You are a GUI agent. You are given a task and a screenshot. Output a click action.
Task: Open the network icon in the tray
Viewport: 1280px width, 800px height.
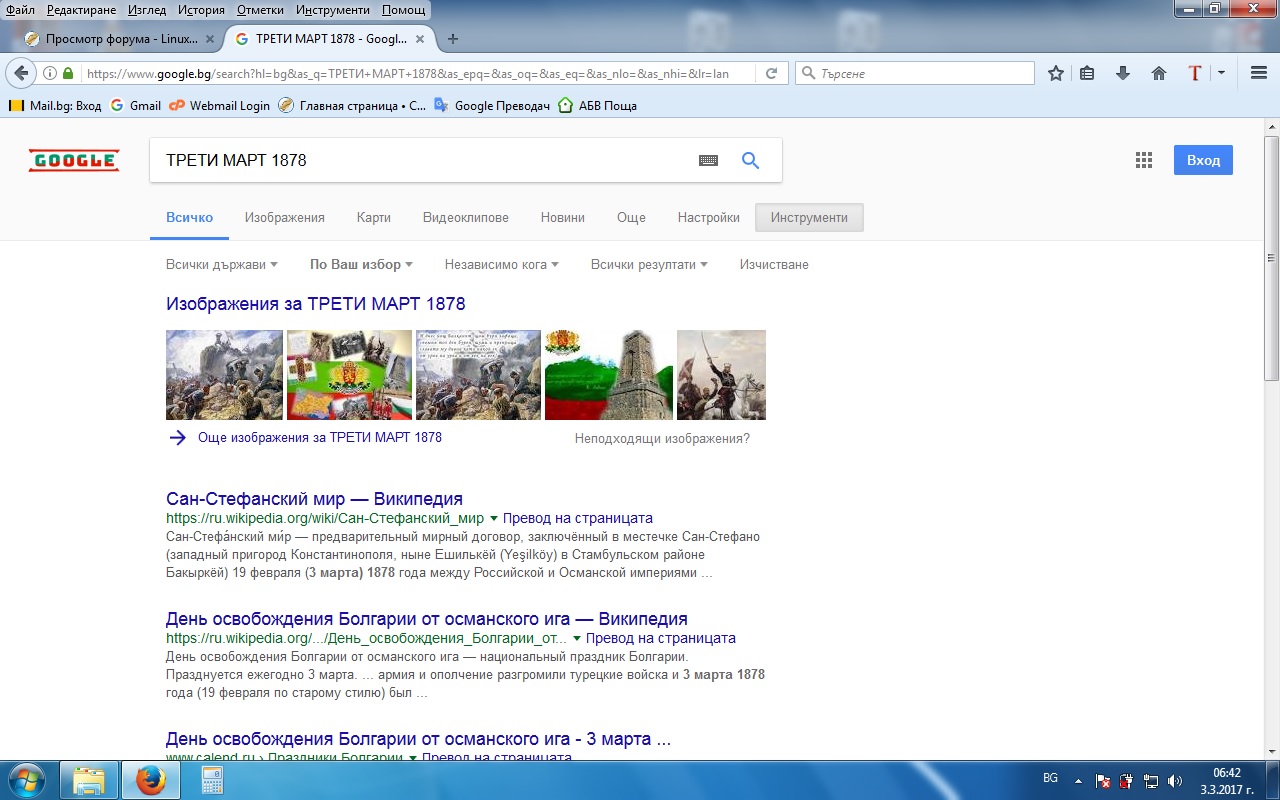[x=1150, y=781]
